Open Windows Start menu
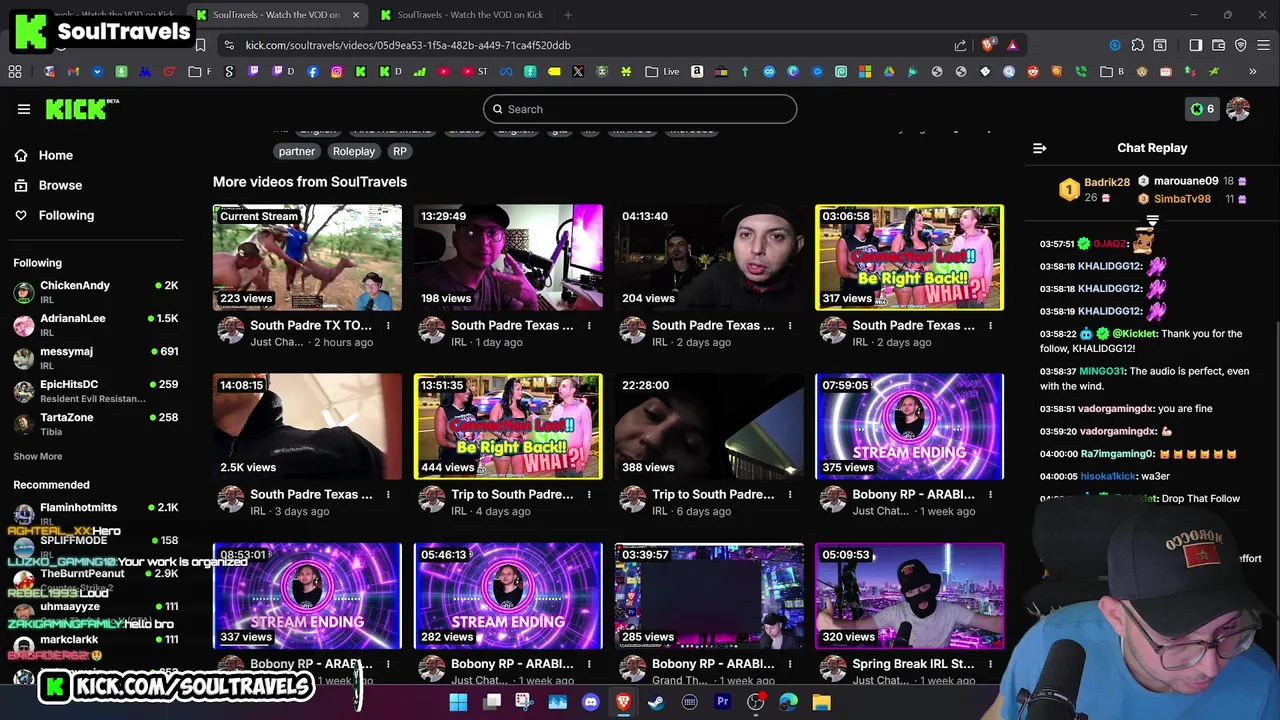Screen dimensions: 1280x720 (458, 702)
